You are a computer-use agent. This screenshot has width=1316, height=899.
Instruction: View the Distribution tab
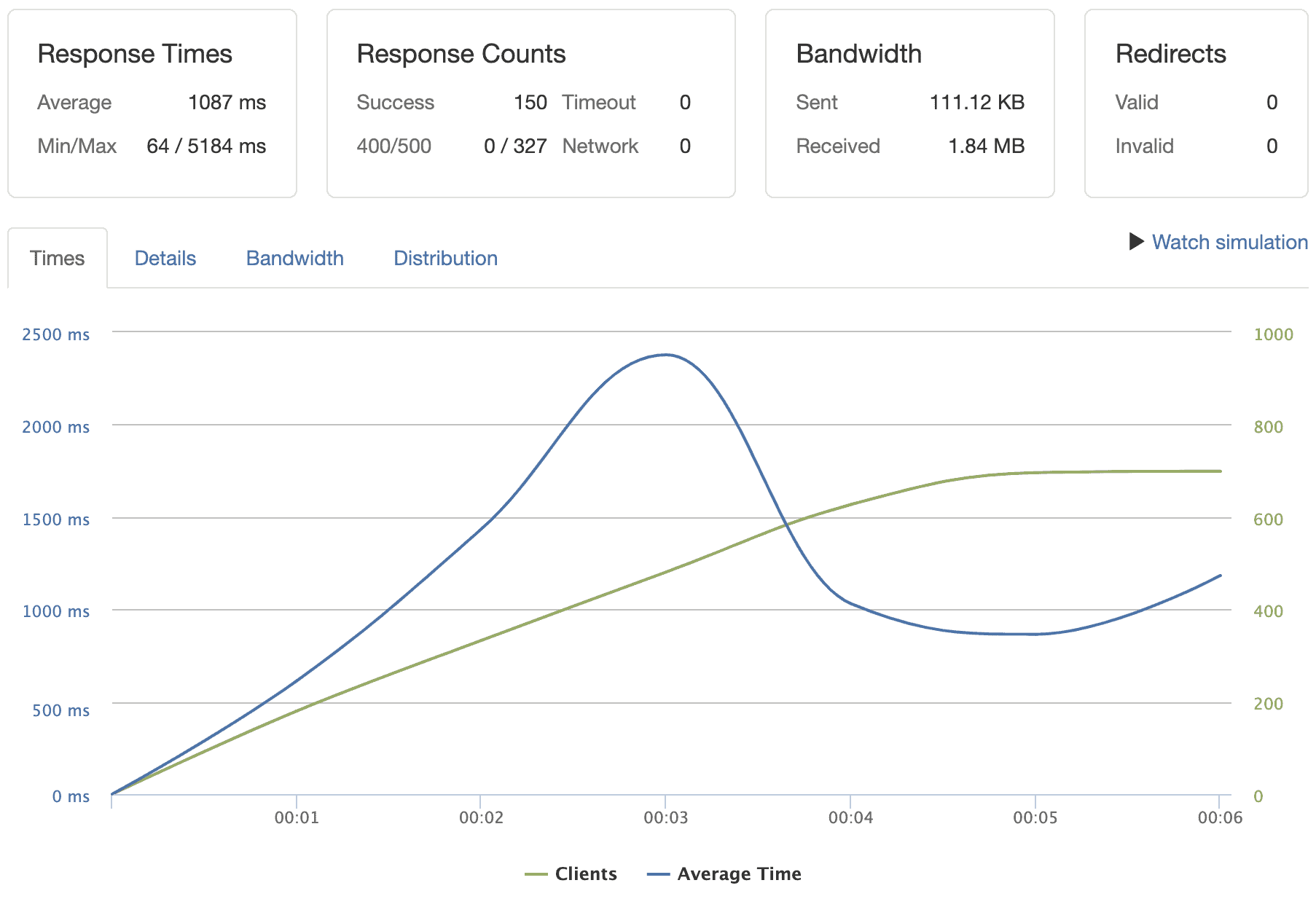point(445,257)
